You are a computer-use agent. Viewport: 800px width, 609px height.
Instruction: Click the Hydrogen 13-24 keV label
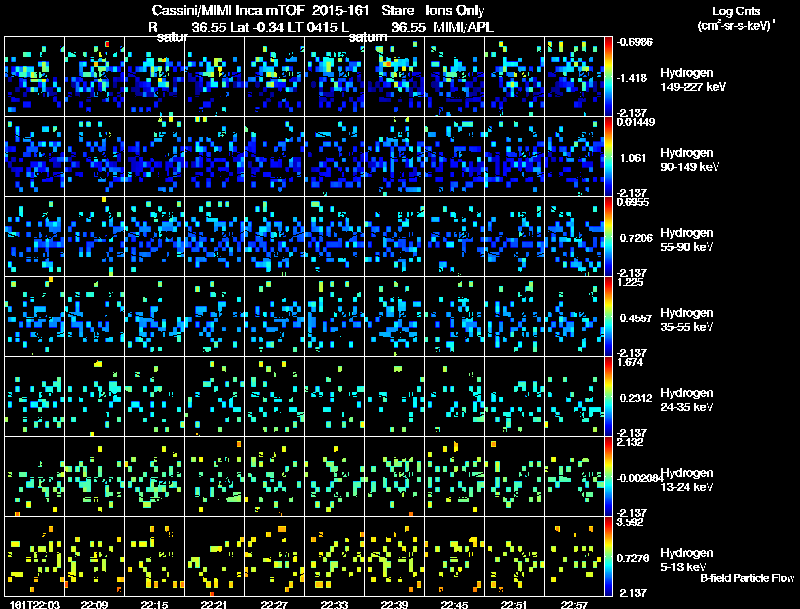[687, 480]
